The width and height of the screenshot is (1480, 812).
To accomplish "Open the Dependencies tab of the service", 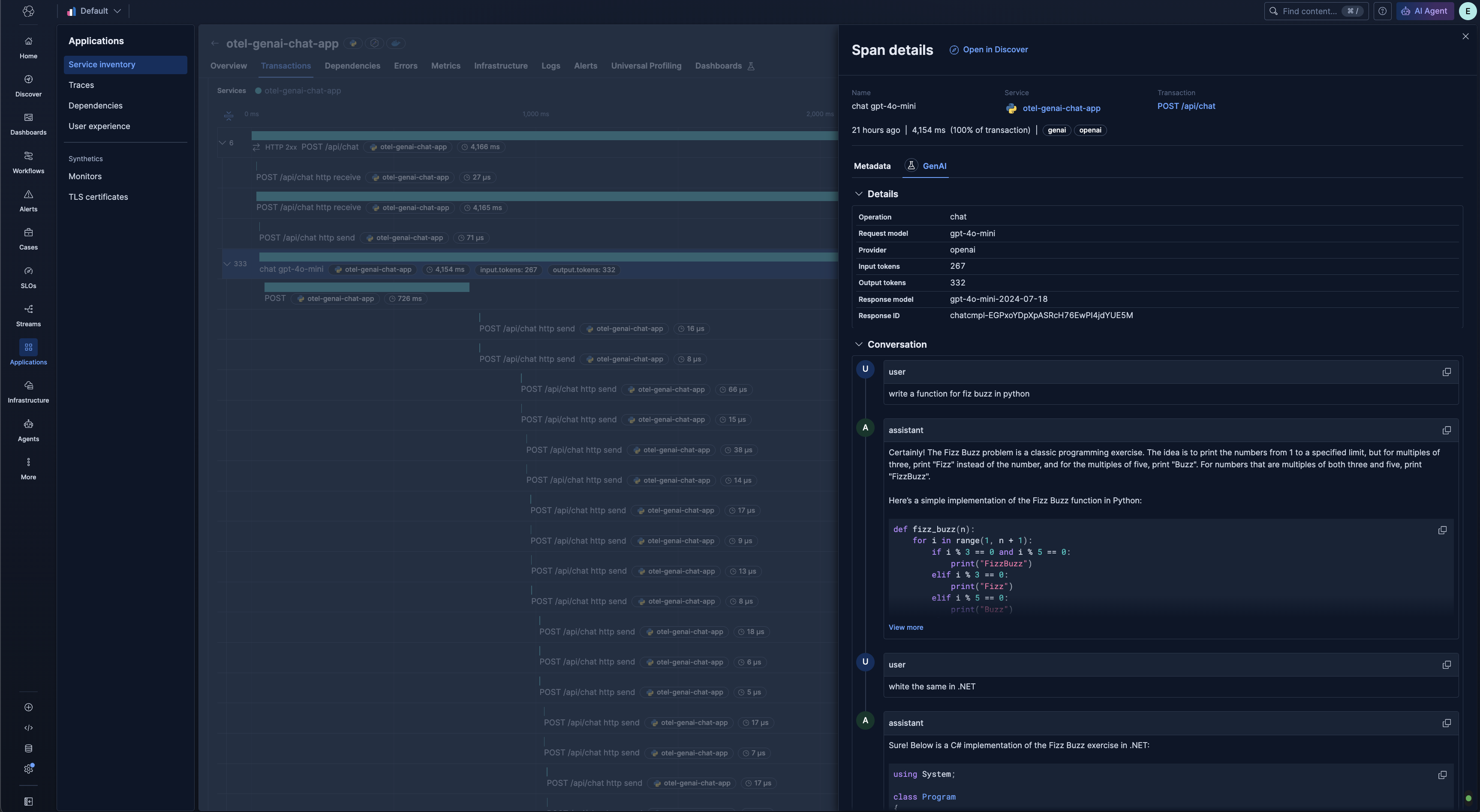I will (352, 66).
